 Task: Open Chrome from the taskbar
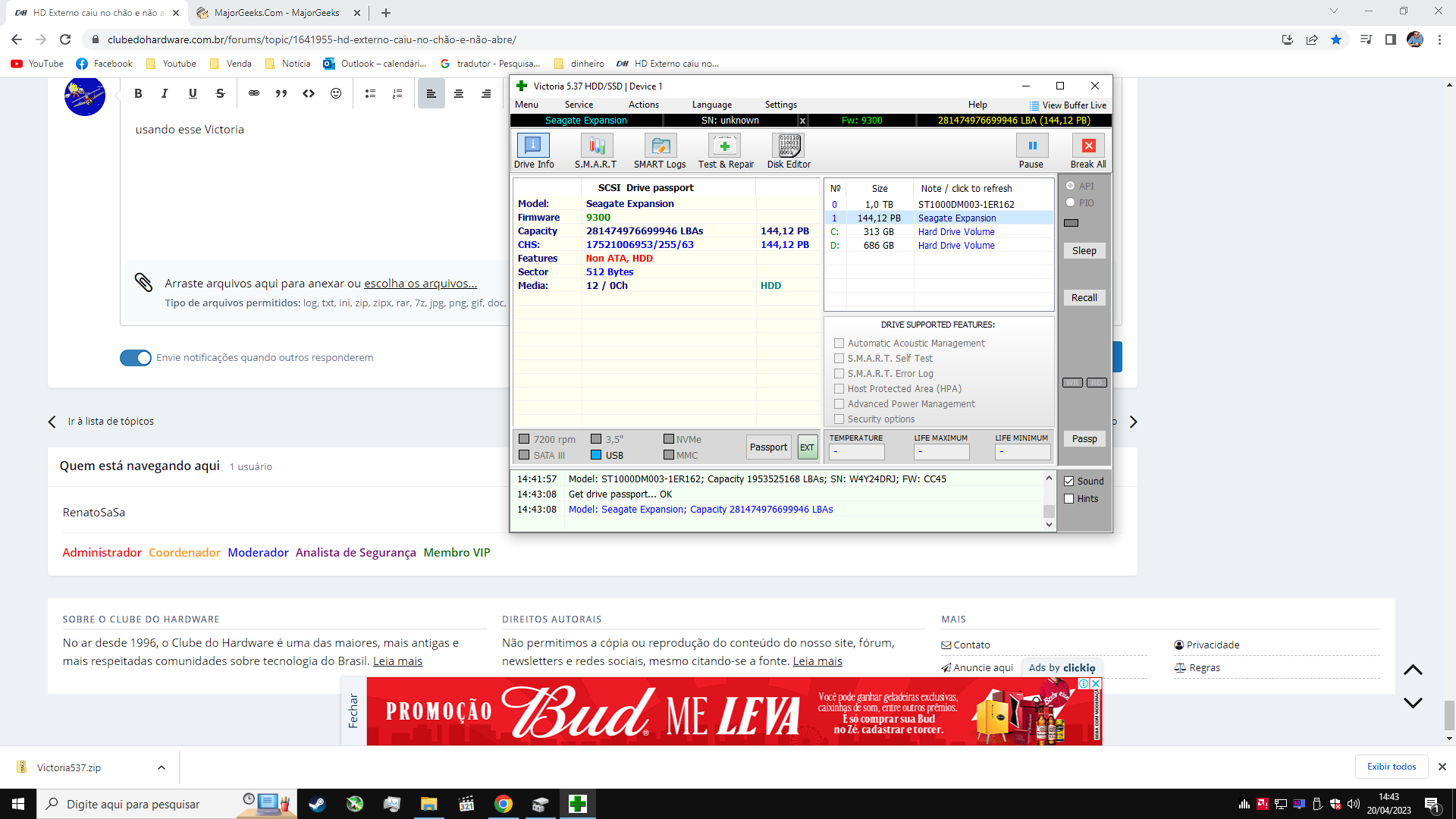click(x=504, y=804)
